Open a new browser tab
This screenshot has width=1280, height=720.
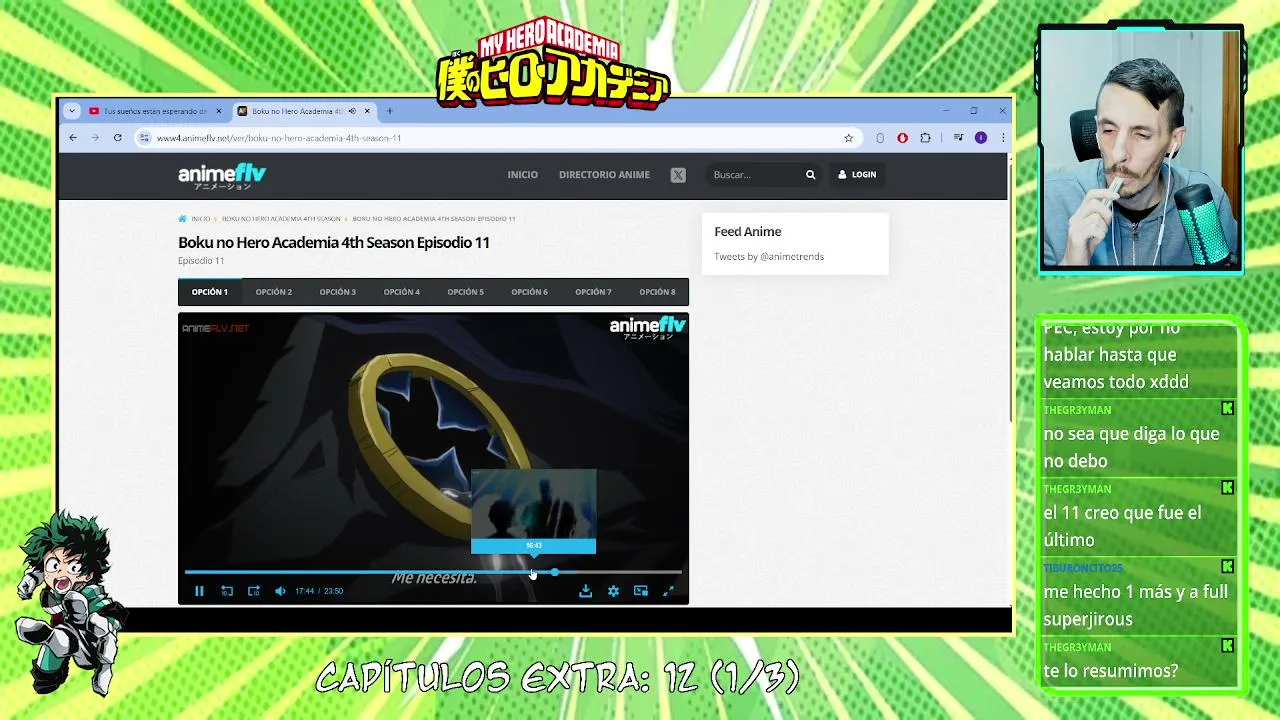tap(390, 111)
